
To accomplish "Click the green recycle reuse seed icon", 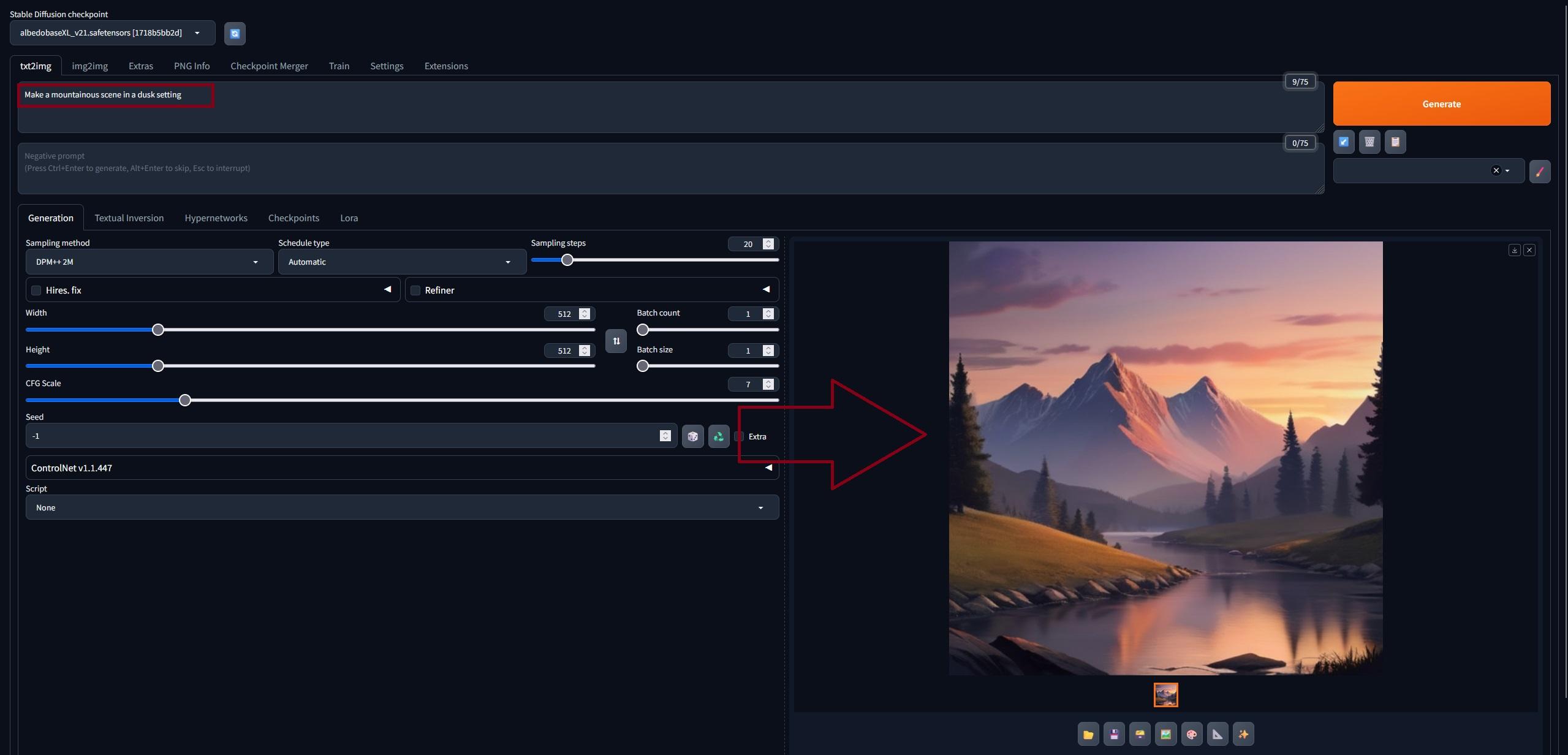I will click(719, 436).
